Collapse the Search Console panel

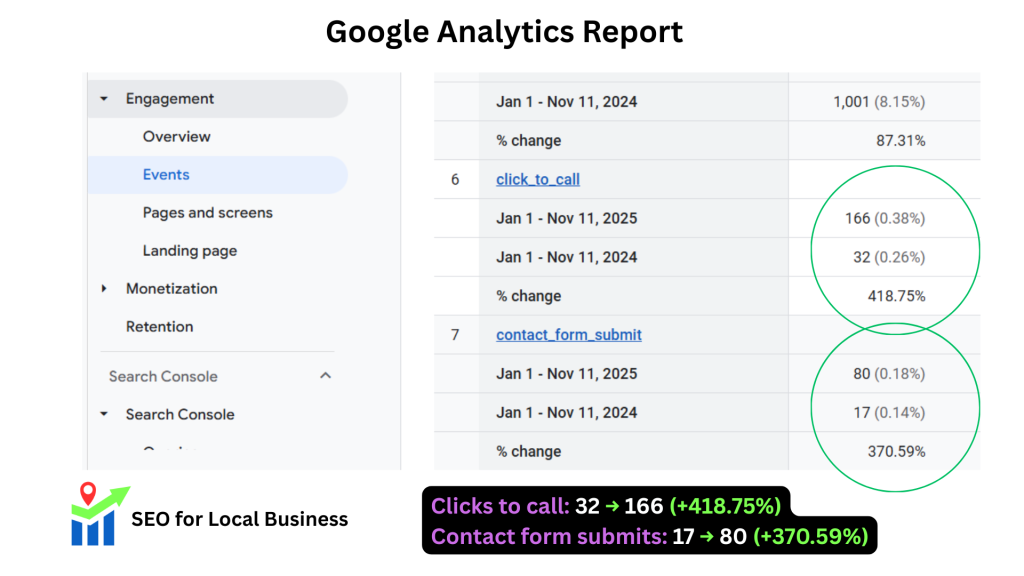pyautogui.click(x=324, y=376)
